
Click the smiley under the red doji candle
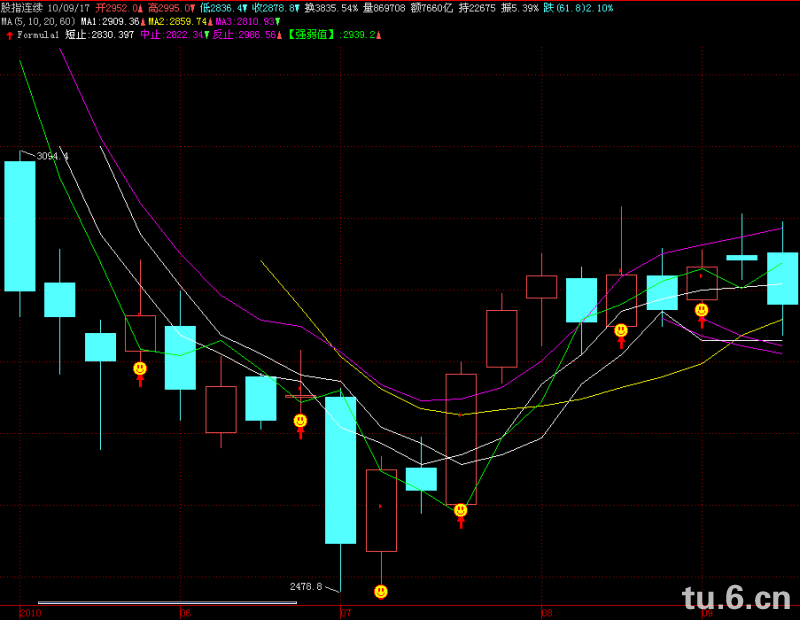(300, 421)
